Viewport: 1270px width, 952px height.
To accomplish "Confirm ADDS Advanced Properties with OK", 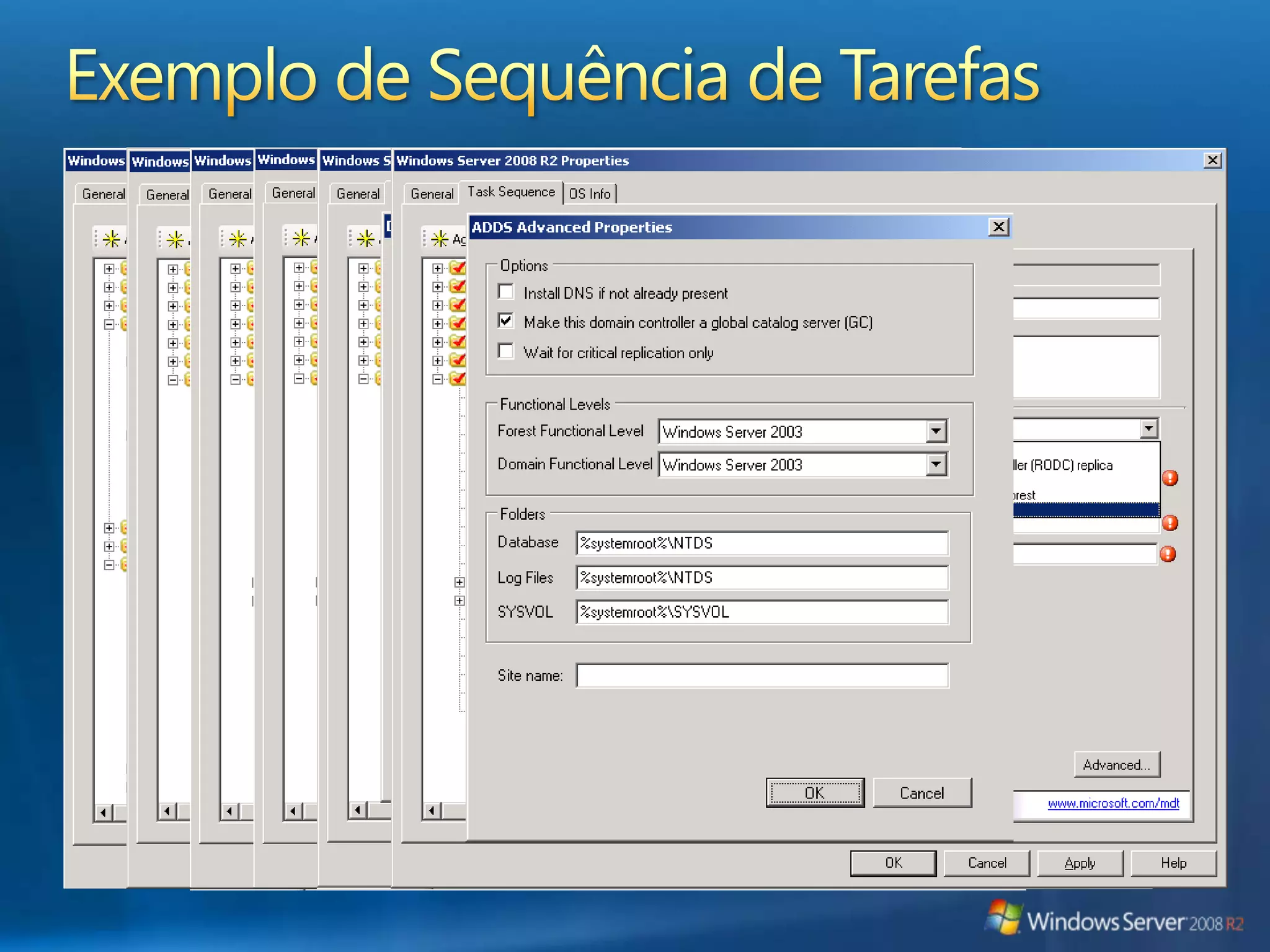I will click(x=815, y=793).
